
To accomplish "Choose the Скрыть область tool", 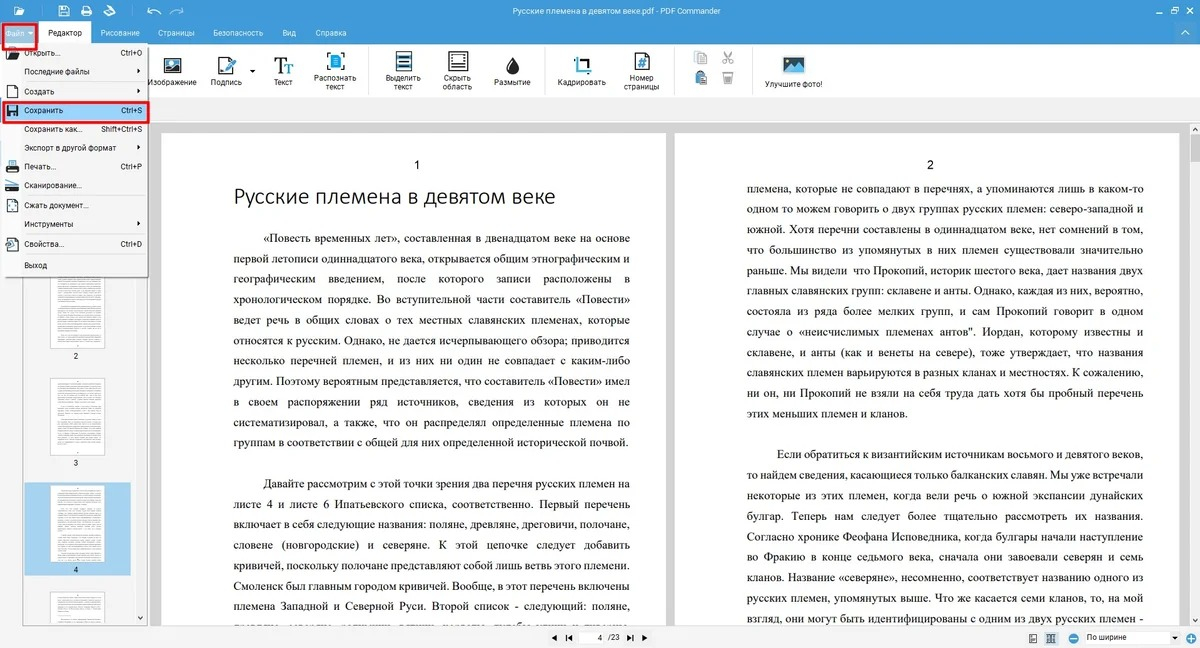I will [x=457, y=70].
